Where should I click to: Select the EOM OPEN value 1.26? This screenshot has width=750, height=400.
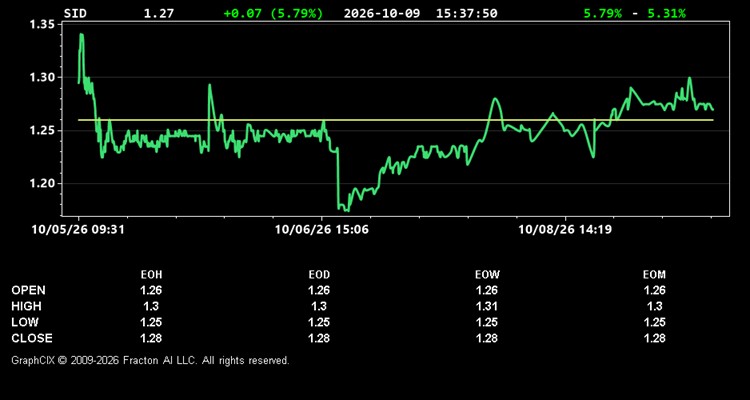tap(654, 290)
